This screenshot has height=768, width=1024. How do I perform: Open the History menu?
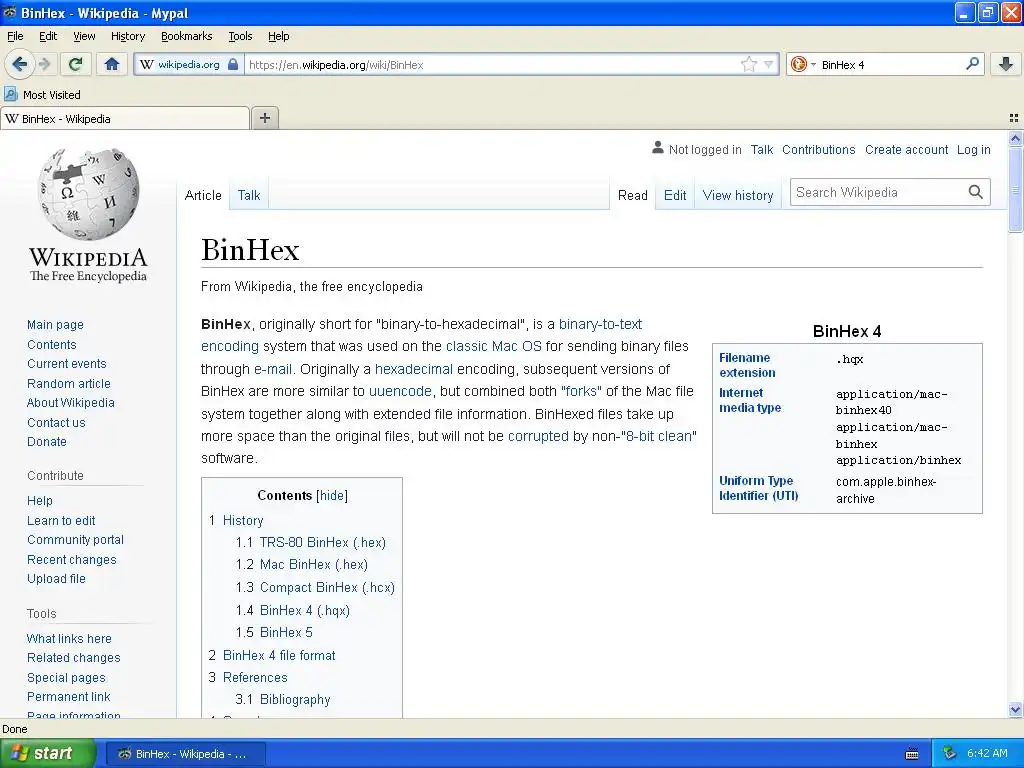click(x=127, y=36)
